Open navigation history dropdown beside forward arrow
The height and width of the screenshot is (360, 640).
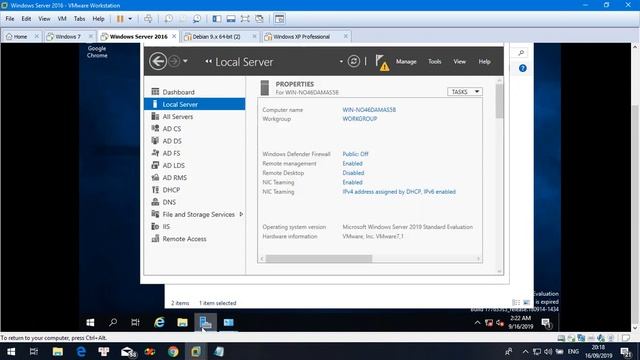click(185, 61)
